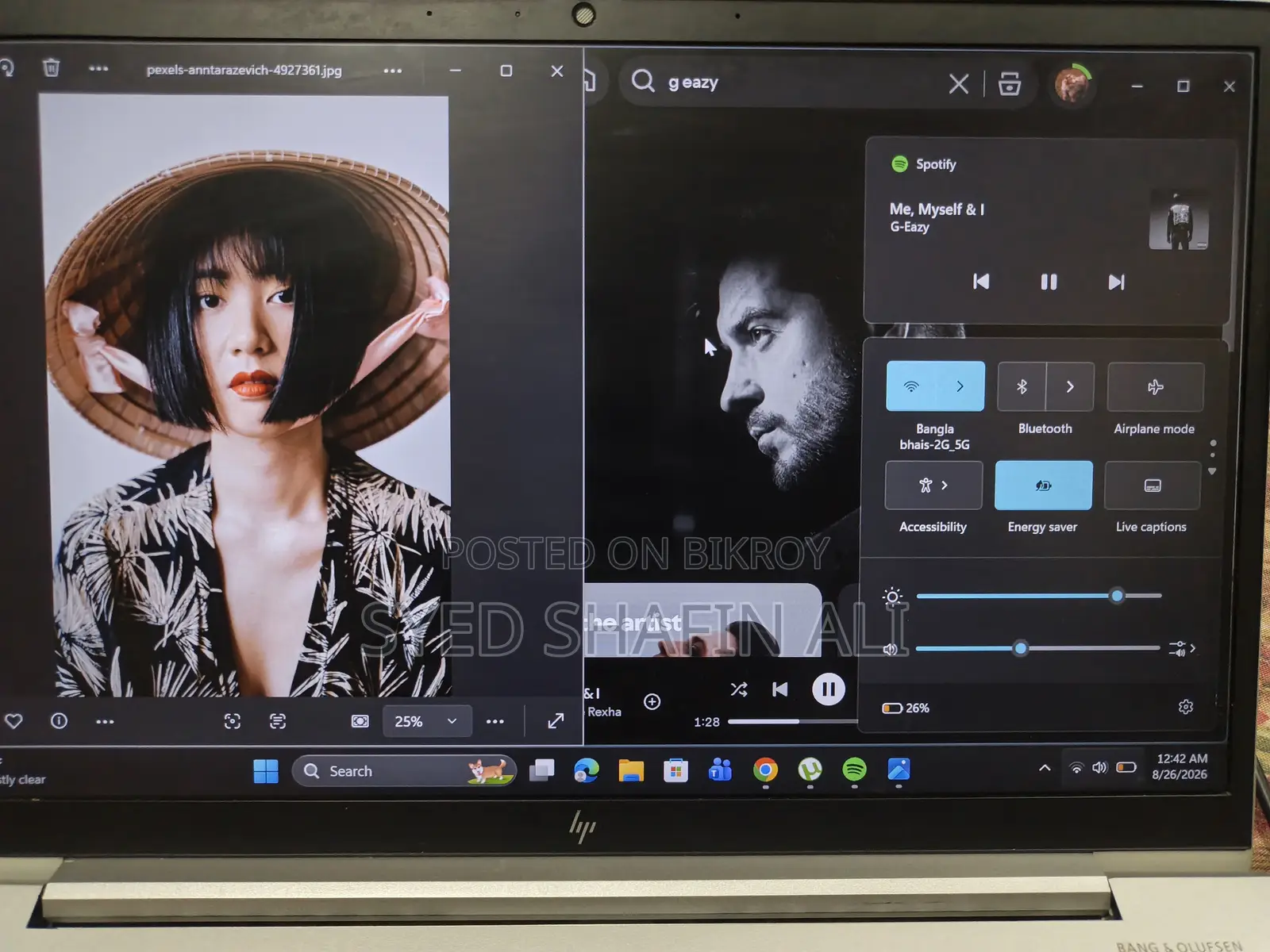Click the Spotify label in media flyout
Screen dimensions: 1270x952
(x=936, y=164)
